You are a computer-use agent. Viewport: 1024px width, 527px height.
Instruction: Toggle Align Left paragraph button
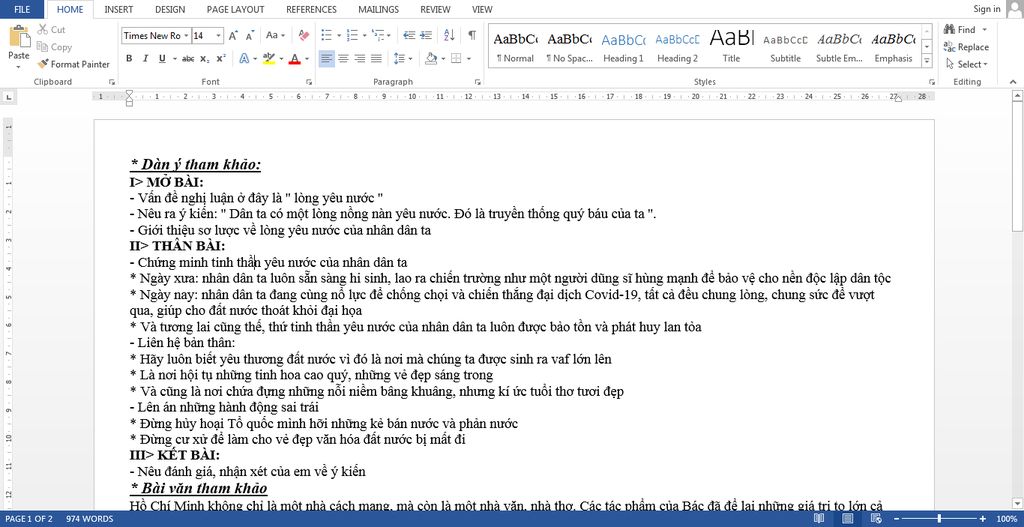[327, 59]
